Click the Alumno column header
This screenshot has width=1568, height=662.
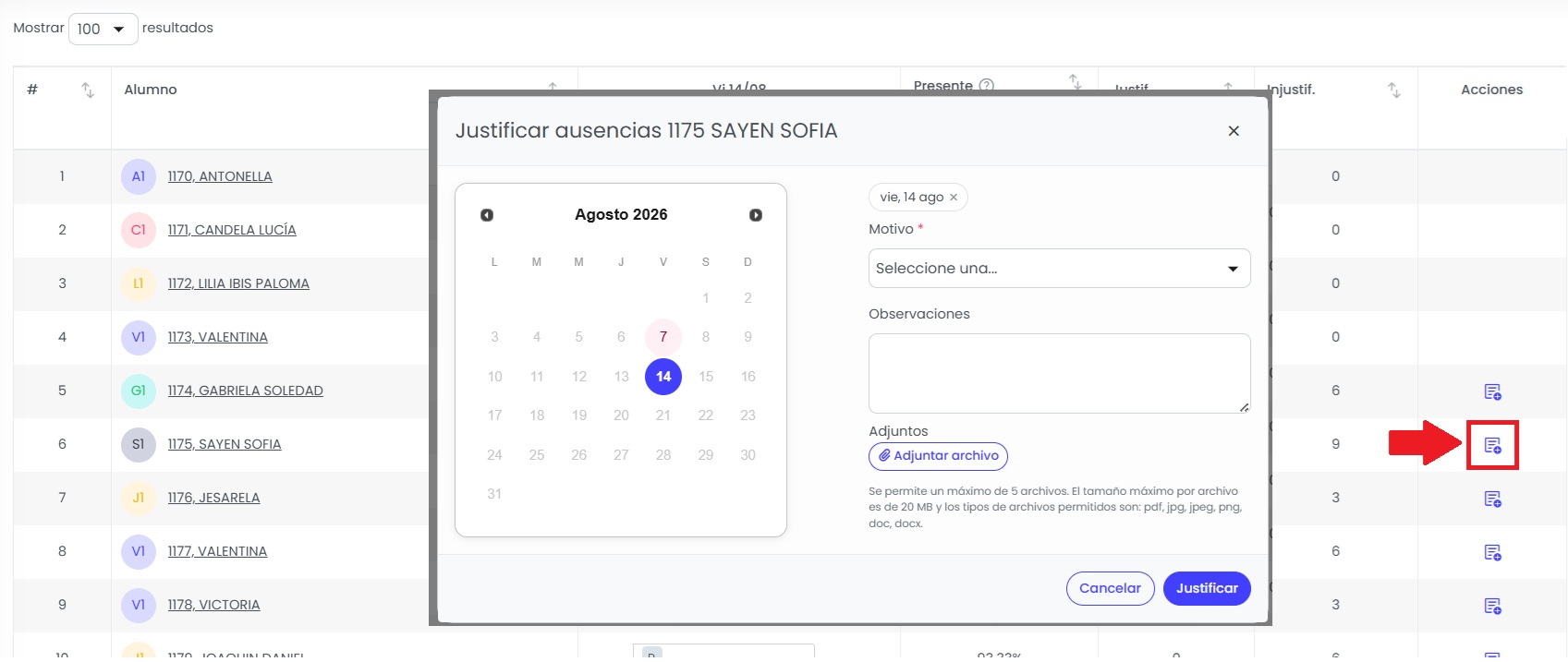[151, 90]
